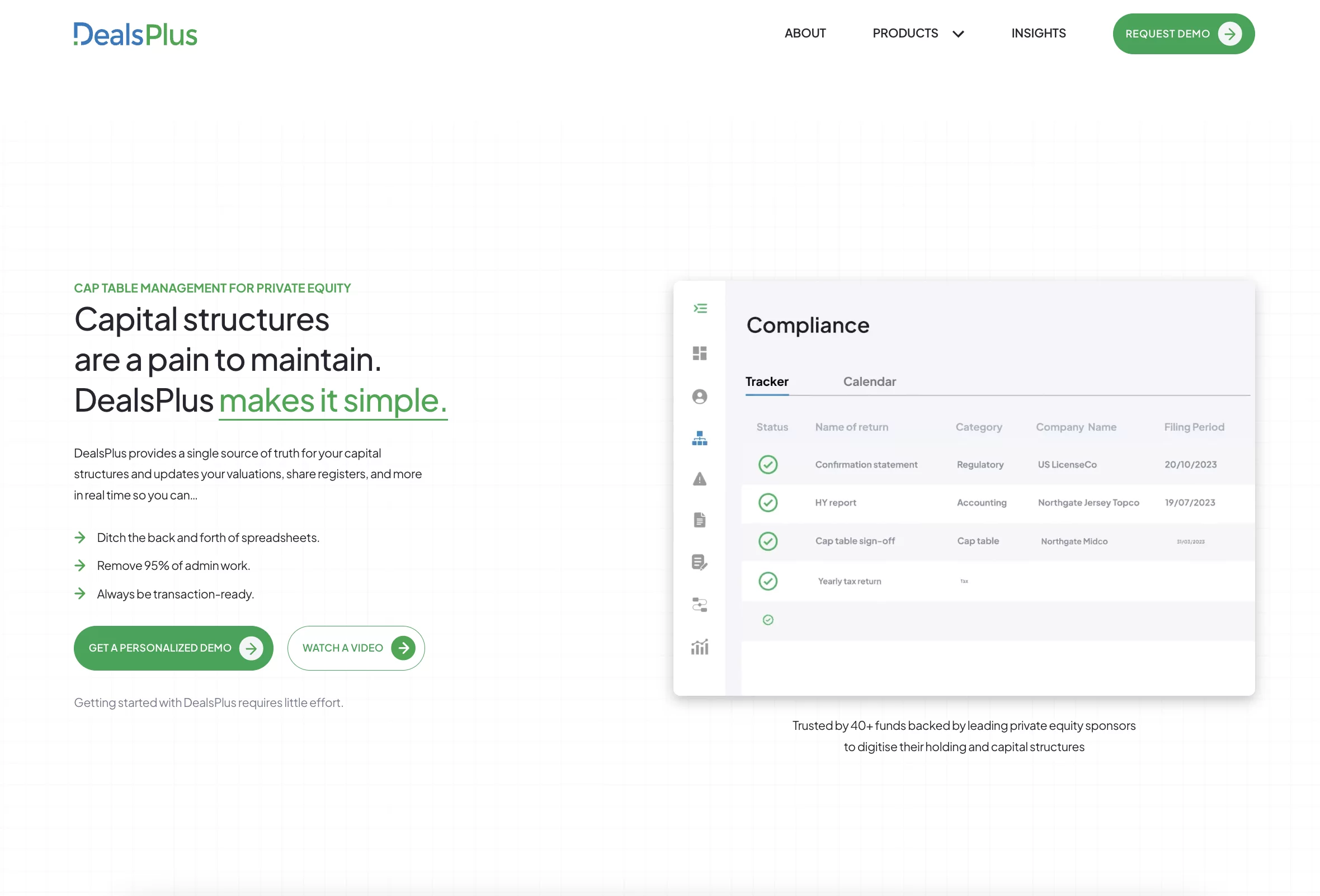Click arrow circle in personalized demo button
This screenshot has height=896, width=1320.
(251, 648)
